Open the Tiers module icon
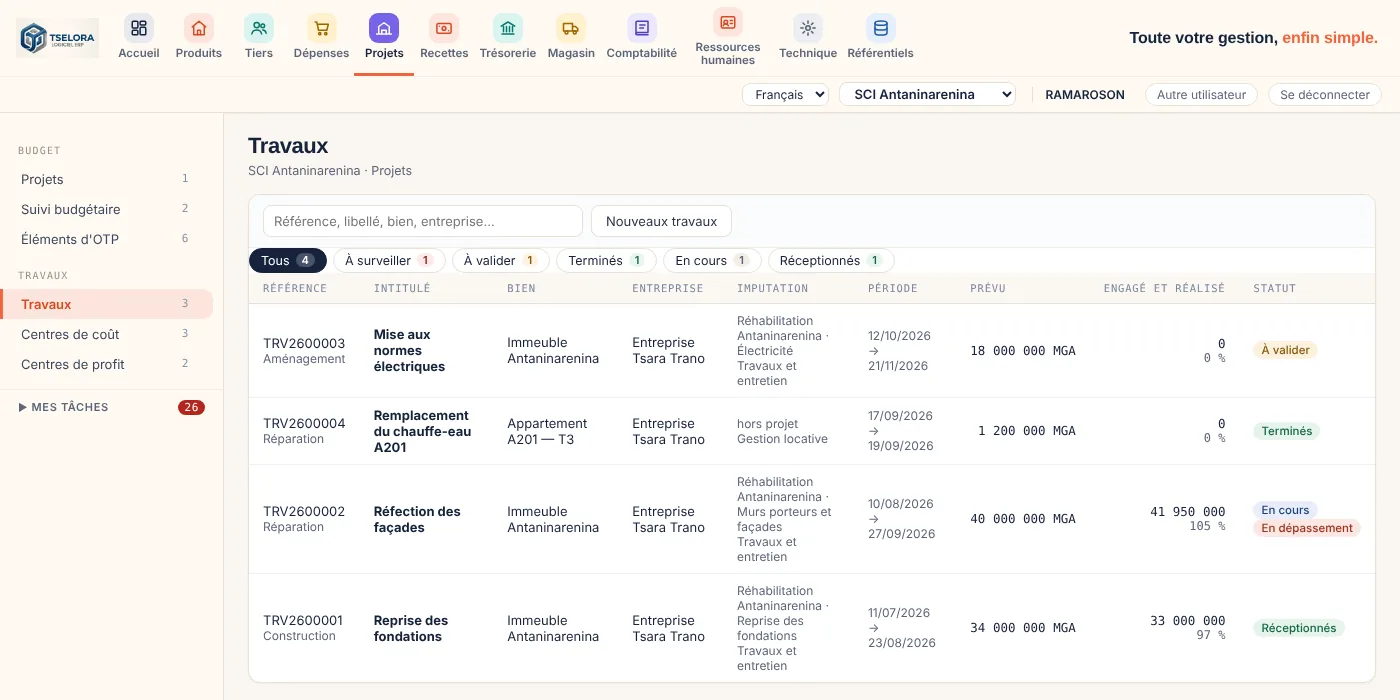This screenshot has height=700, width=1400. pos(259,28)
